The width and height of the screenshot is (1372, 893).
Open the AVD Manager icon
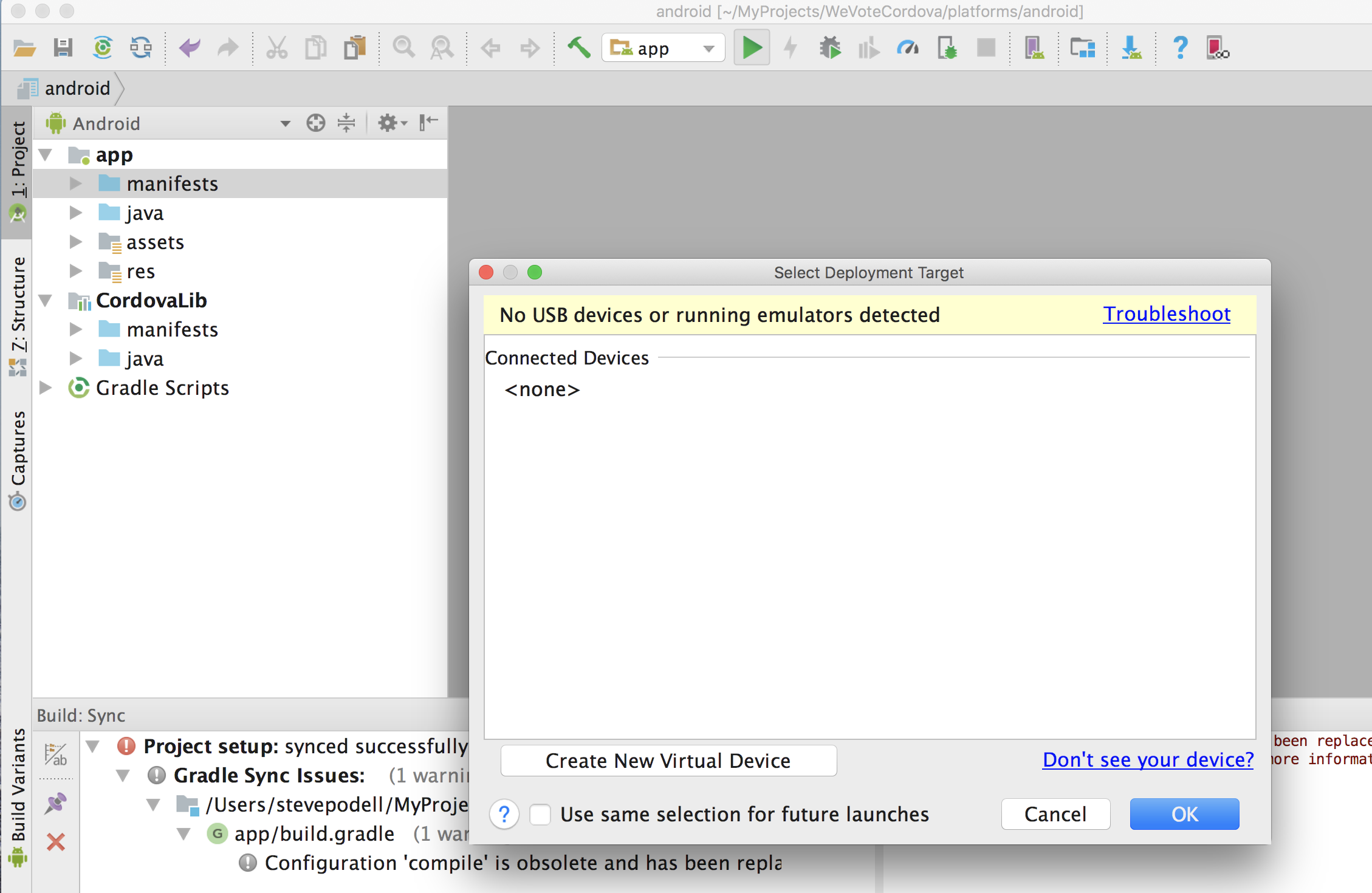(1034, 47)
